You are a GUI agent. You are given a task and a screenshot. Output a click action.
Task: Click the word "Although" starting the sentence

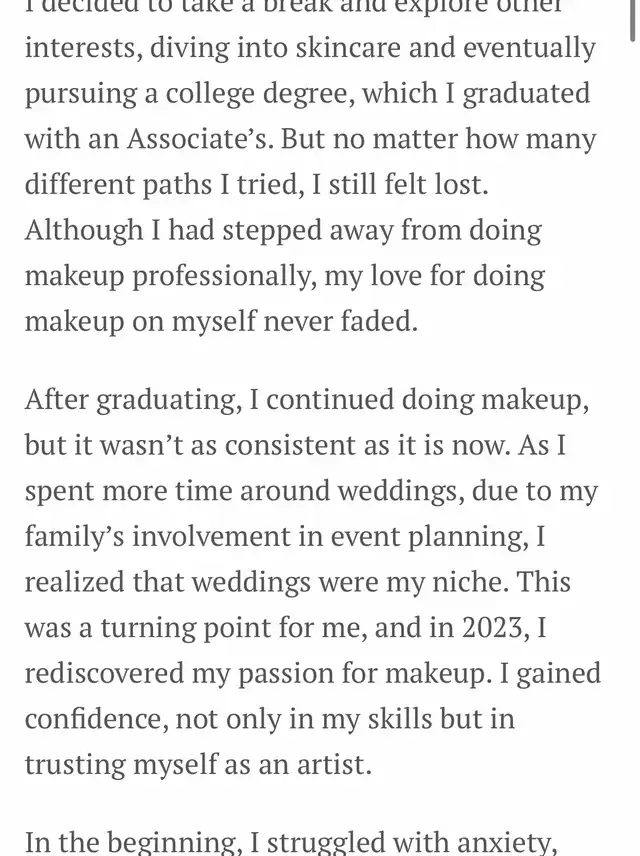[x=86, y=231]
